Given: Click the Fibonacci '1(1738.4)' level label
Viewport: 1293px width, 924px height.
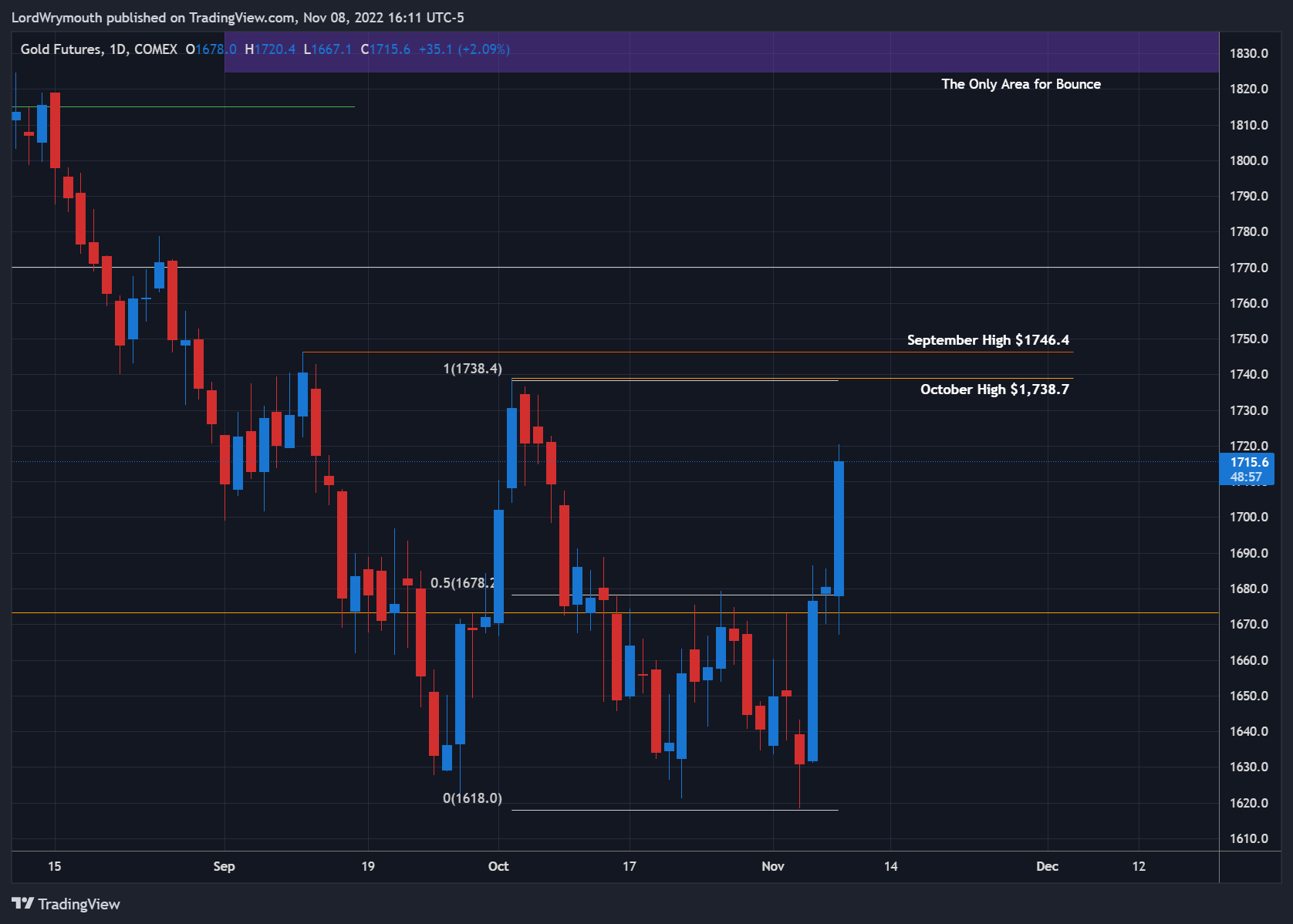Looking at the screenshot, I should tap(472, 369).
